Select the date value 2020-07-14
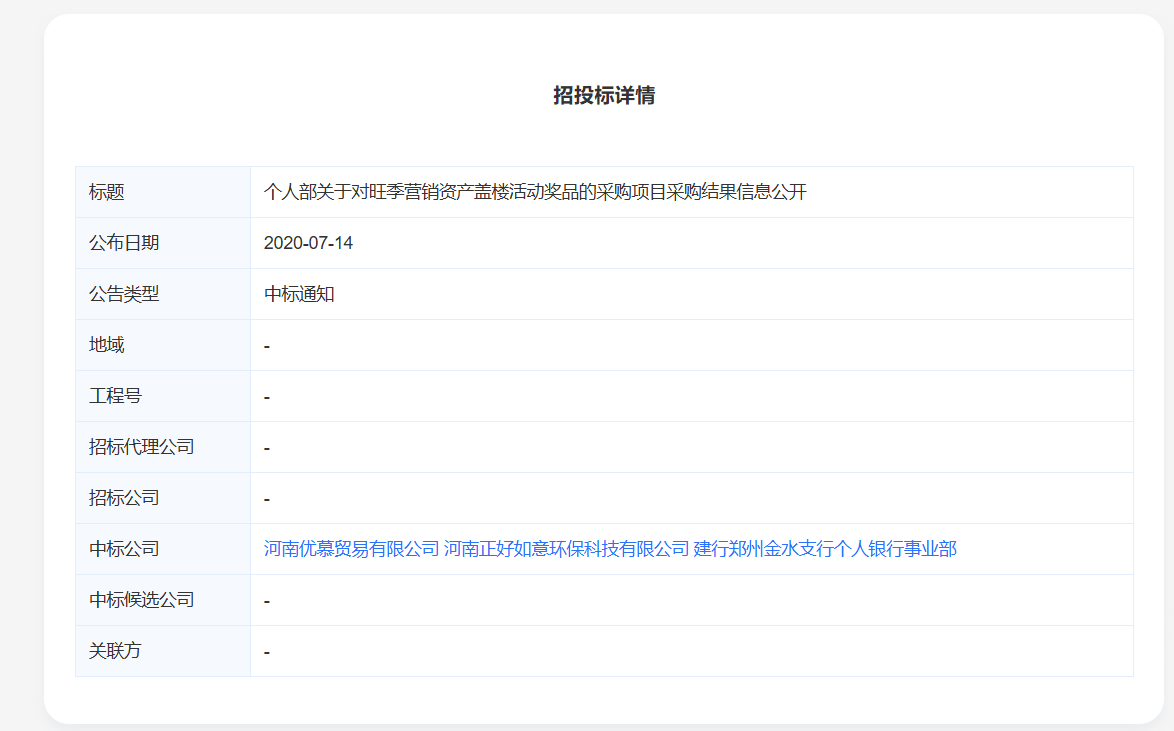Viewport: 1174px width, 731px height. pos(308,243)
